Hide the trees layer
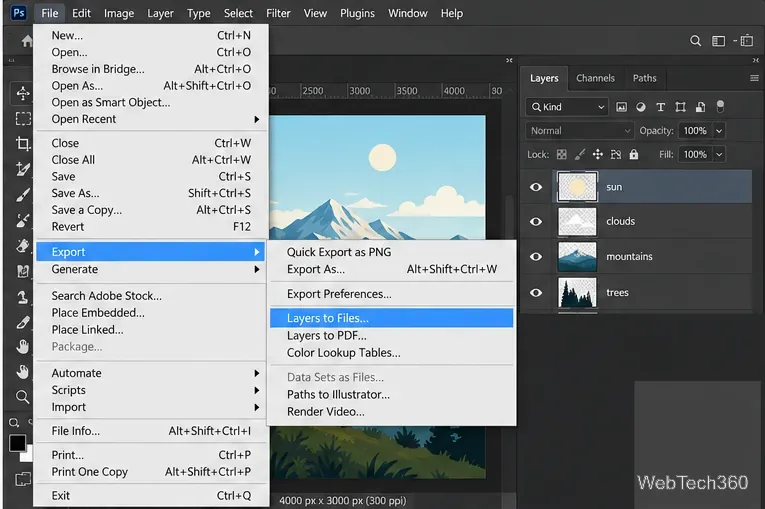 (x=536, y=293)
